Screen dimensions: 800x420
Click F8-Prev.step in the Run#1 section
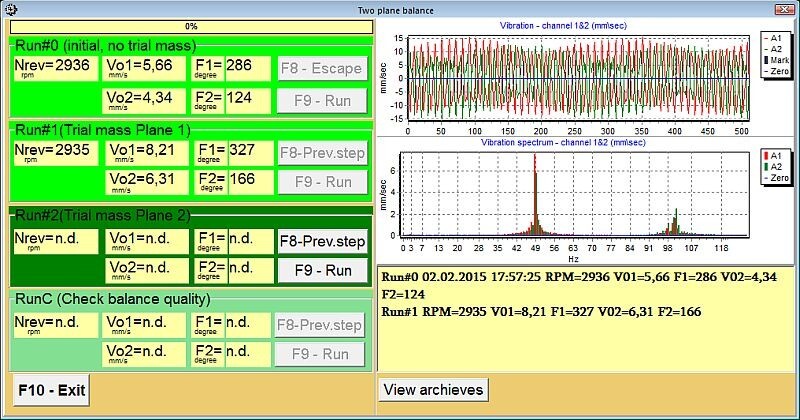click(x=320, y=153)
